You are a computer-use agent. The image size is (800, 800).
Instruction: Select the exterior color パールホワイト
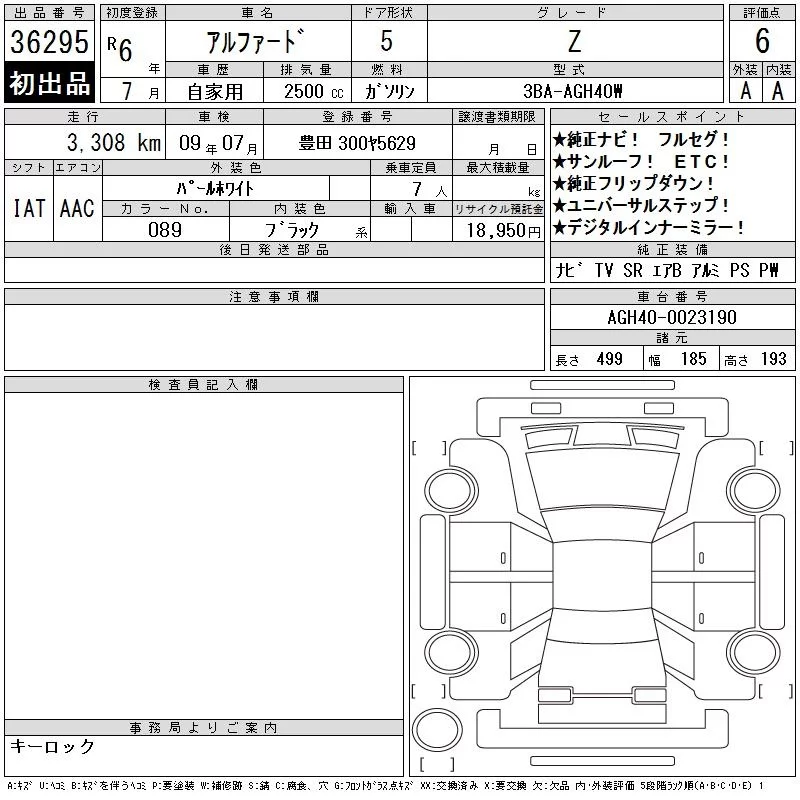tap(215, 189)
